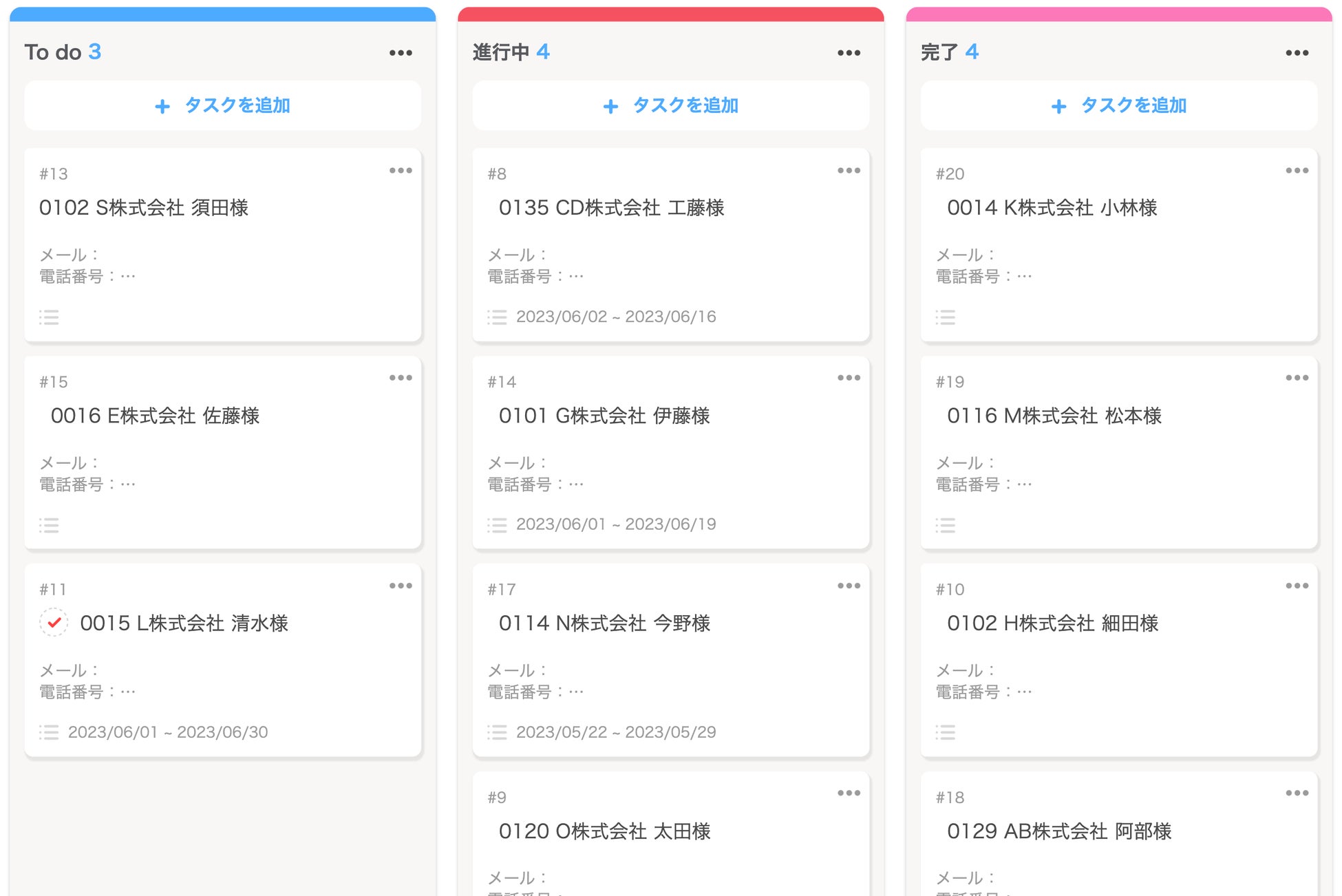
Task: Open the options menu on card #9
Action: tap(849, 793)
